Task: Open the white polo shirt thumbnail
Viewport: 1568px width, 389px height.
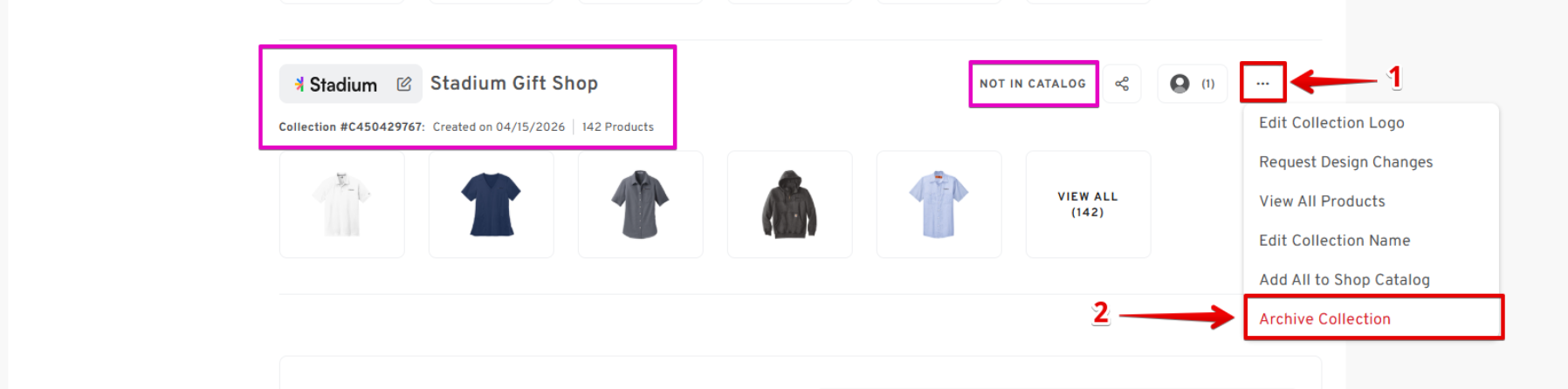Action: click(342, 204)
